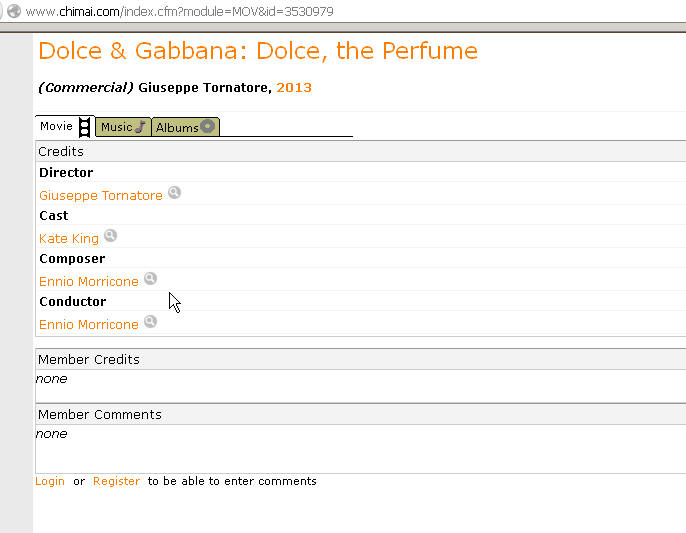The height and width of the screenshot is (533, 686).
Task: Click the globe icon in address bar
Action: coord(14,11)
